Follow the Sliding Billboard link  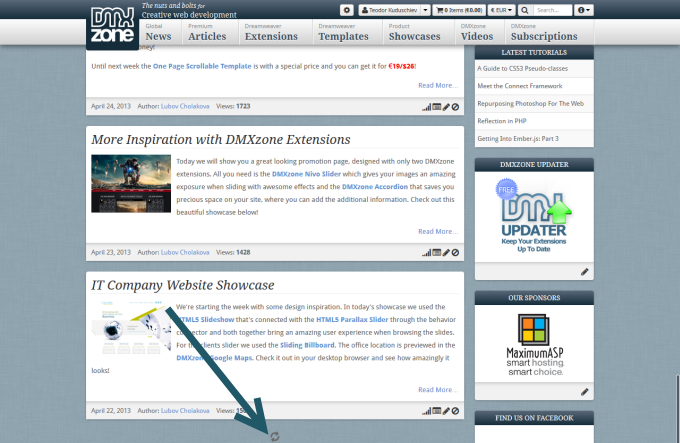click(x=307, y=345)
